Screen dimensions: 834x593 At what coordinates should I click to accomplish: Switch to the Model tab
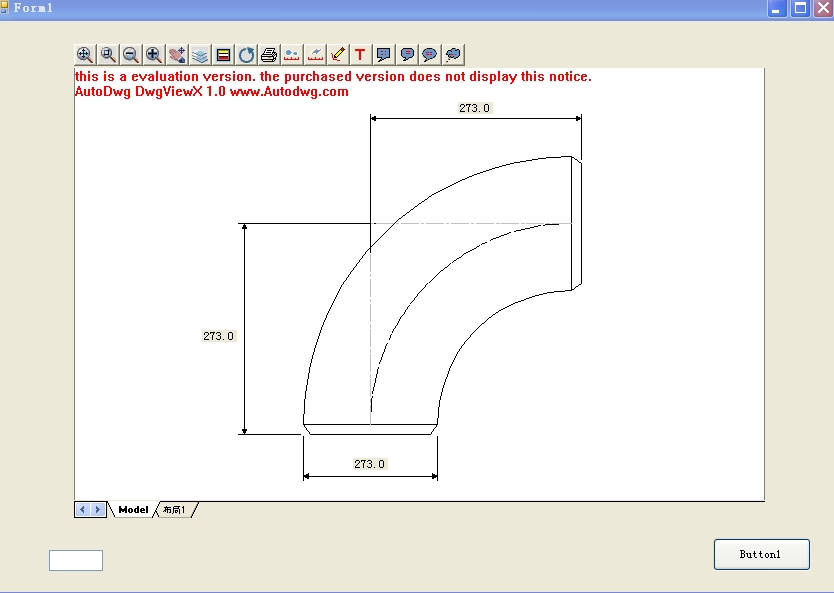pos(133,510)
